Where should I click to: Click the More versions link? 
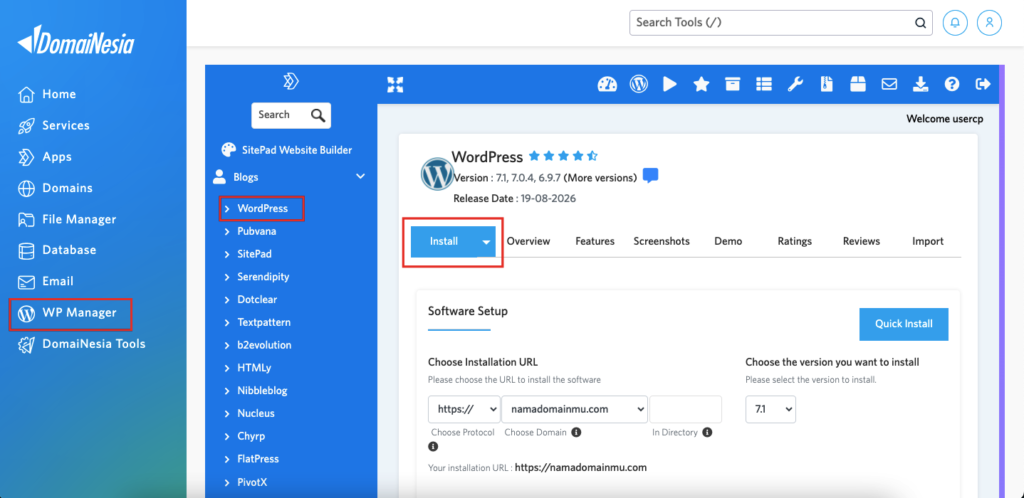click(600, 178)
